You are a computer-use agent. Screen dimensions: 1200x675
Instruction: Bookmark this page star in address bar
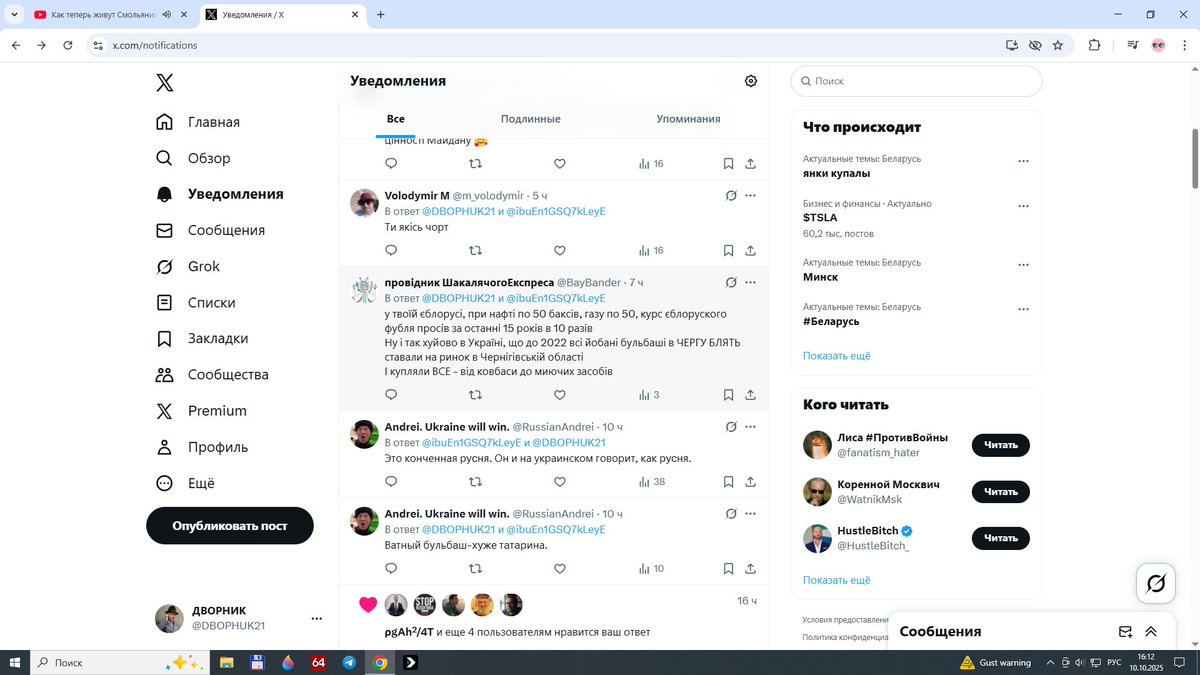click(1058, 45)
